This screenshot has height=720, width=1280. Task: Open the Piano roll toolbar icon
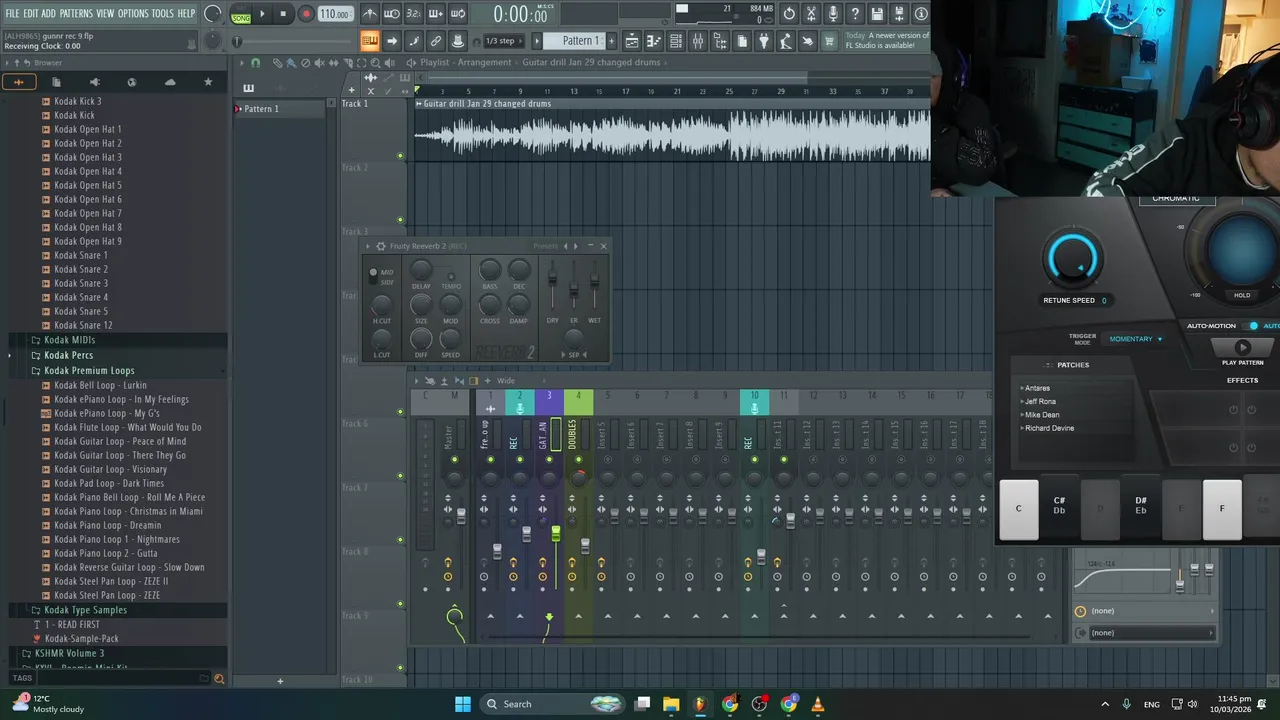tap(654, 41)
